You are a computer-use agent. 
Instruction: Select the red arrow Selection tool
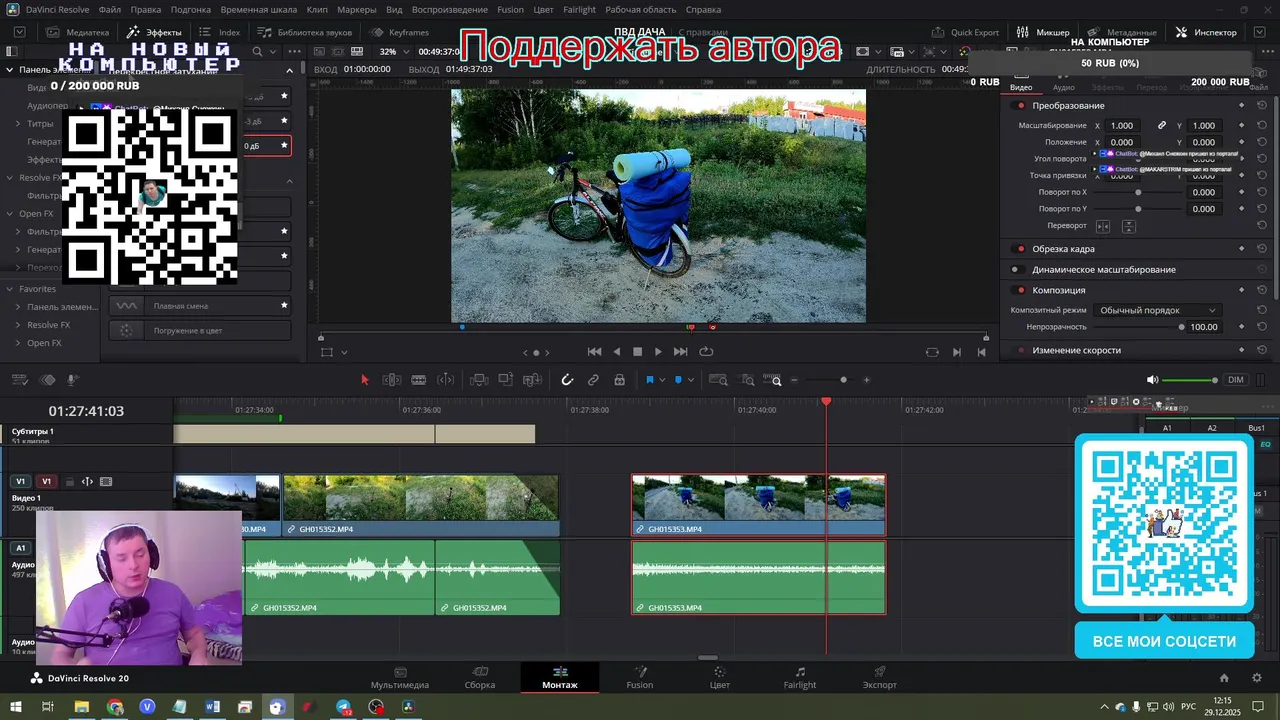364,380
